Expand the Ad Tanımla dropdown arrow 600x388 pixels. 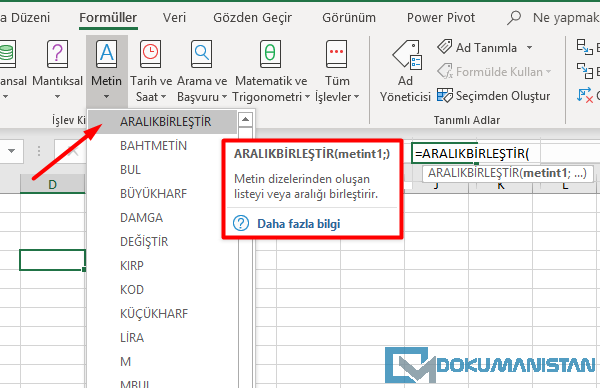(530, 47)
